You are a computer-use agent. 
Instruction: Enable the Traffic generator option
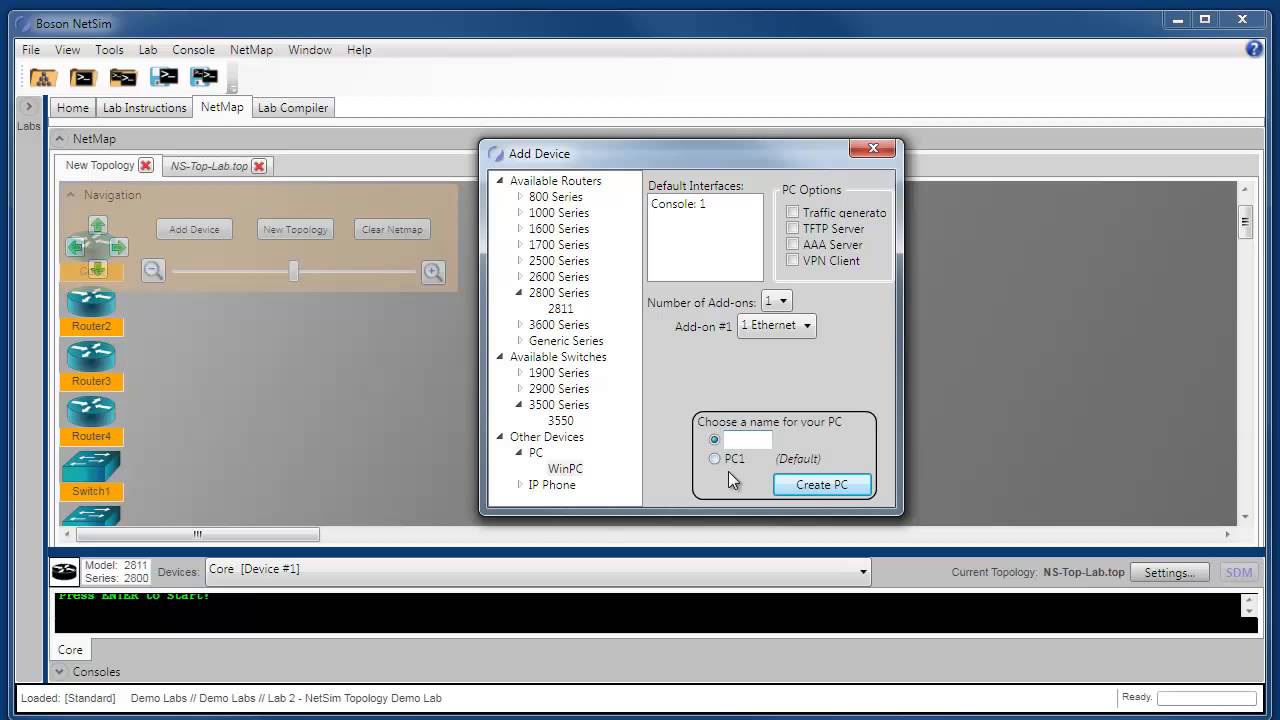793,212
